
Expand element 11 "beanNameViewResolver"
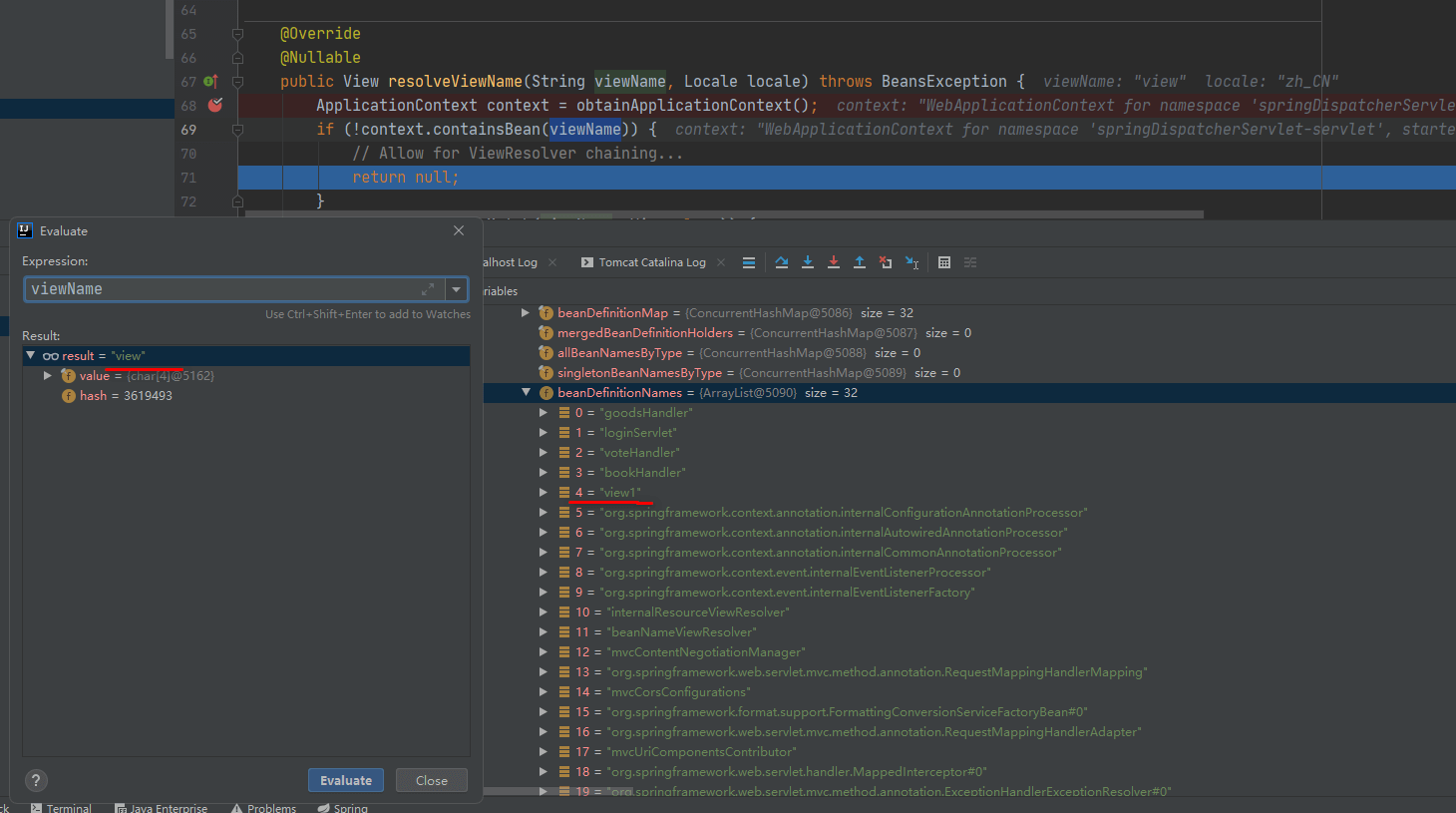coord(544,632)
